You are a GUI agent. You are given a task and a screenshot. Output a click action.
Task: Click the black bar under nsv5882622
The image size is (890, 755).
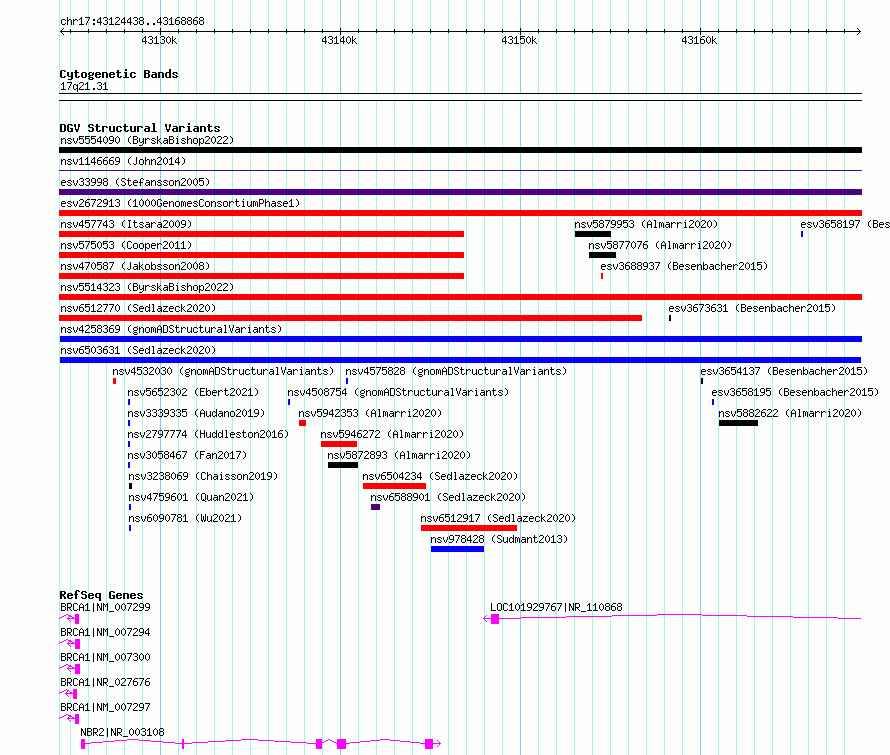tap(738, 423)
